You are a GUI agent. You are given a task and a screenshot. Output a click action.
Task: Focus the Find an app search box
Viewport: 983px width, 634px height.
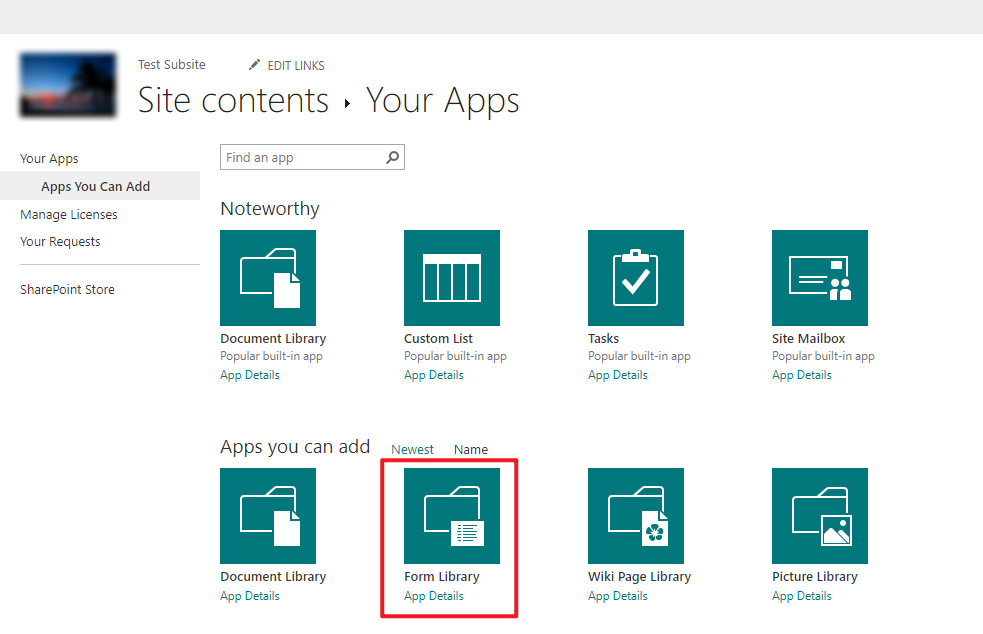(x=312, y=157)
